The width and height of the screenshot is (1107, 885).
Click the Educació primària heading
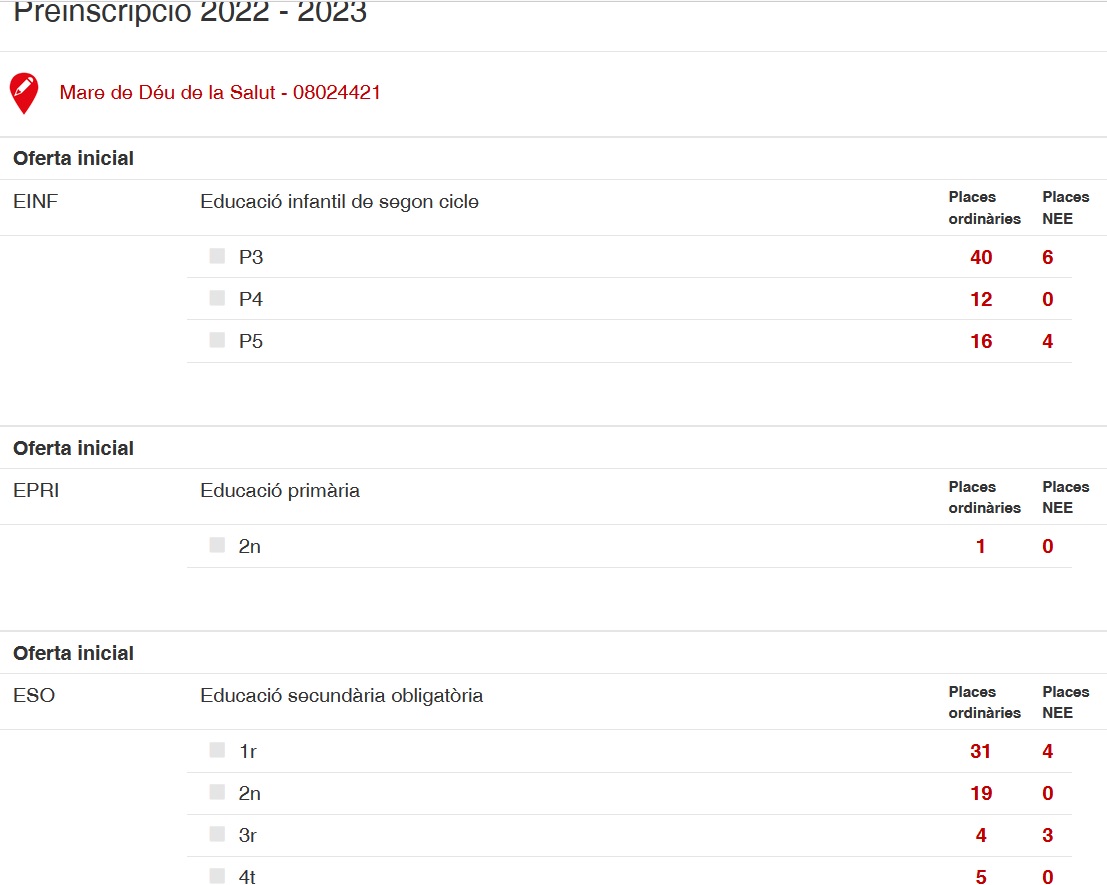coord(280,491)
